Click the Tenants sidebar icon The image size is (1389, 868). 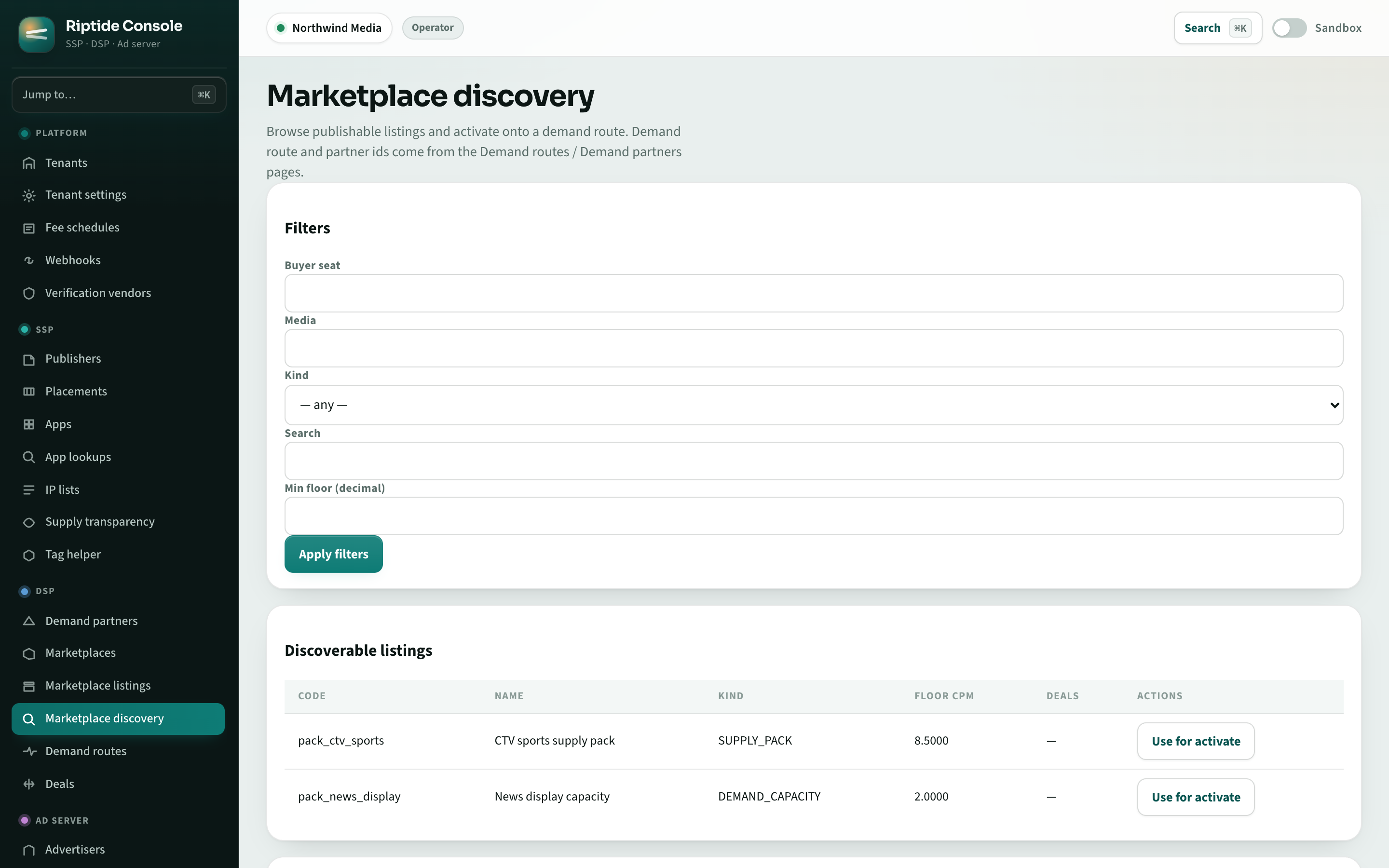click(x=29, y=163)
